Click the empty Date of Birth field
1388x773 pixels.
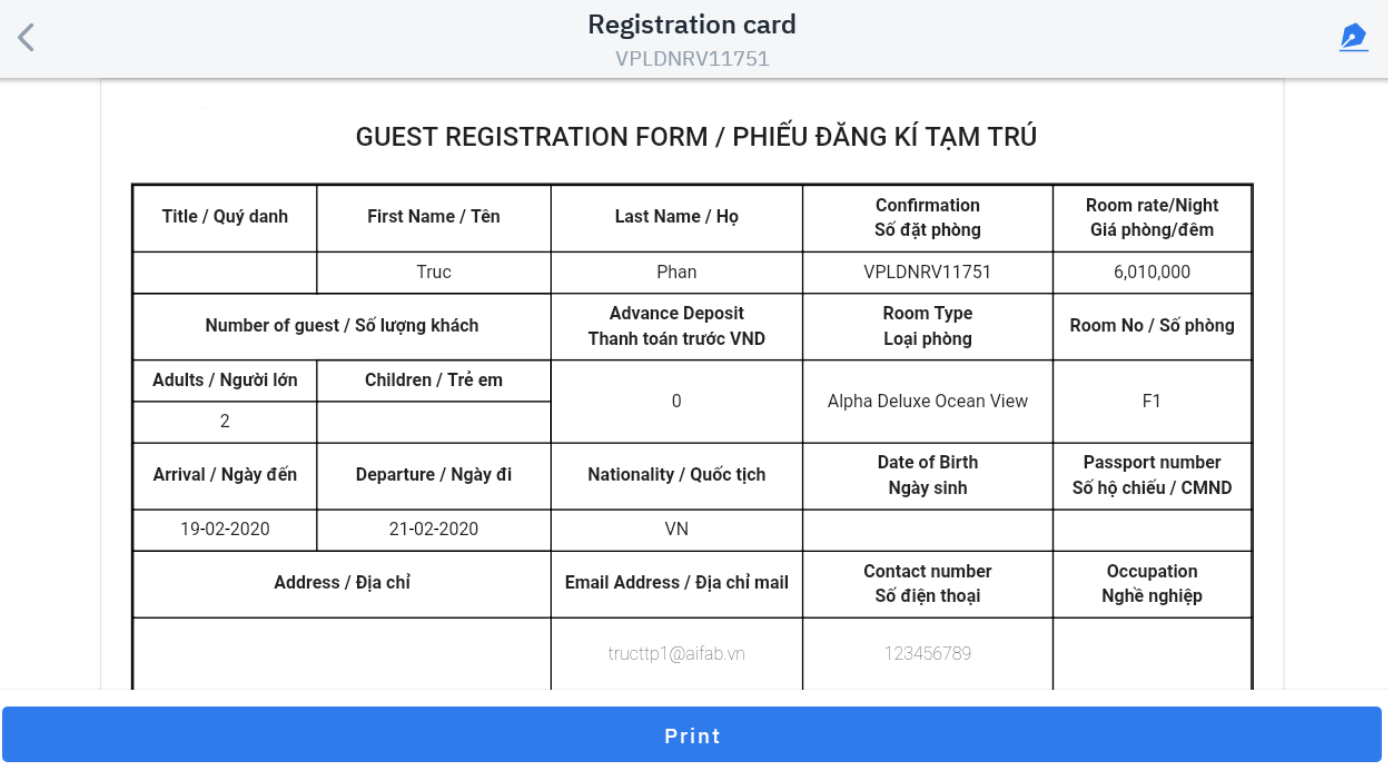tap(927, 529)
